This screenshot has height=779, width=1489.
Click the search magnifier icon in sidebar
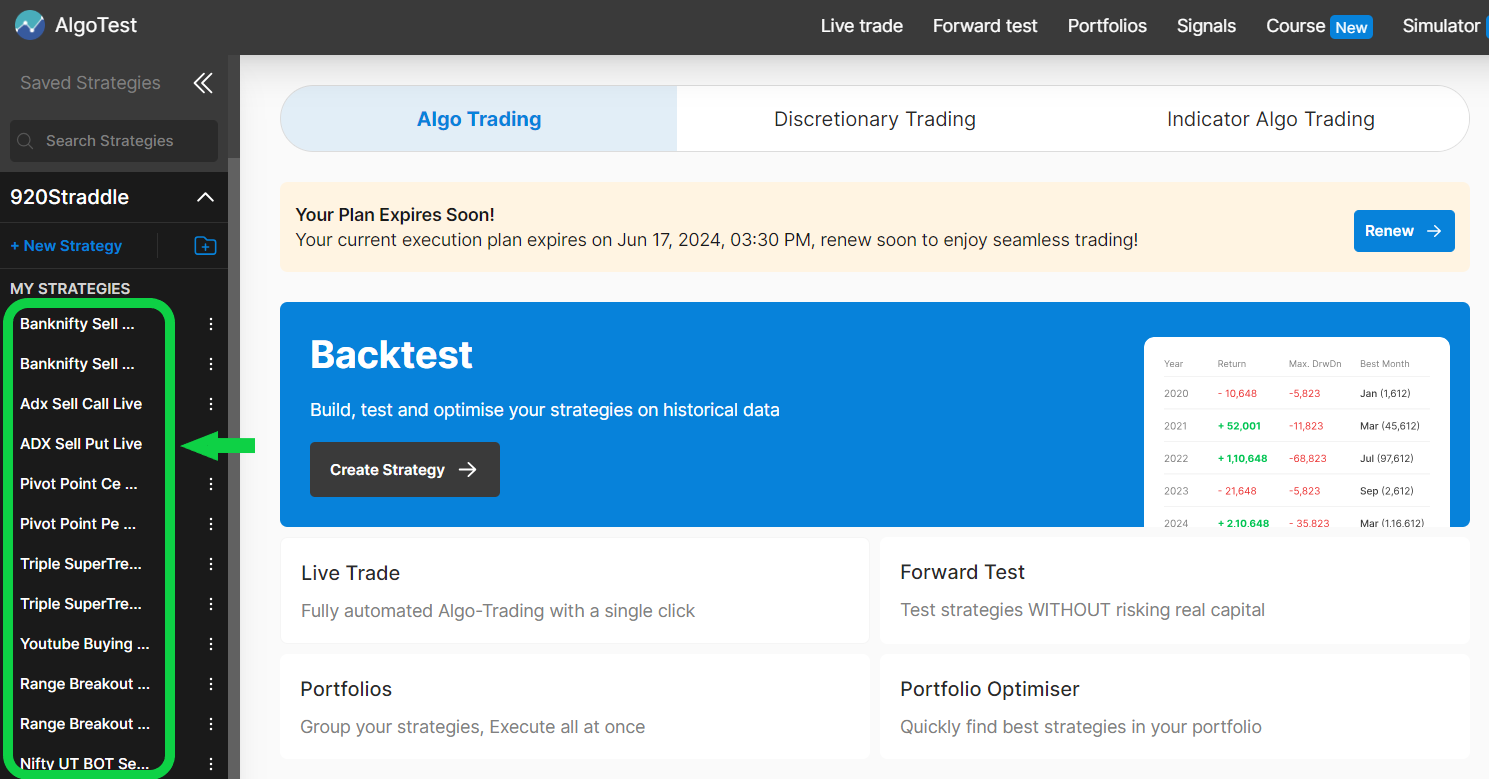click(27, 141)
